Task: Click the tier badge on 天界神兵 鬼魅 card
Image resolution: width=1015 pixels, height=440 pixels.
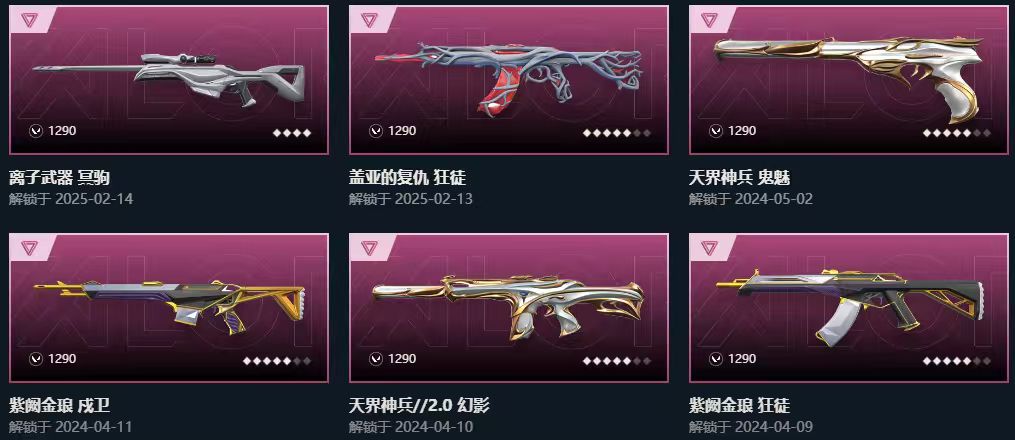Action: 709,19
